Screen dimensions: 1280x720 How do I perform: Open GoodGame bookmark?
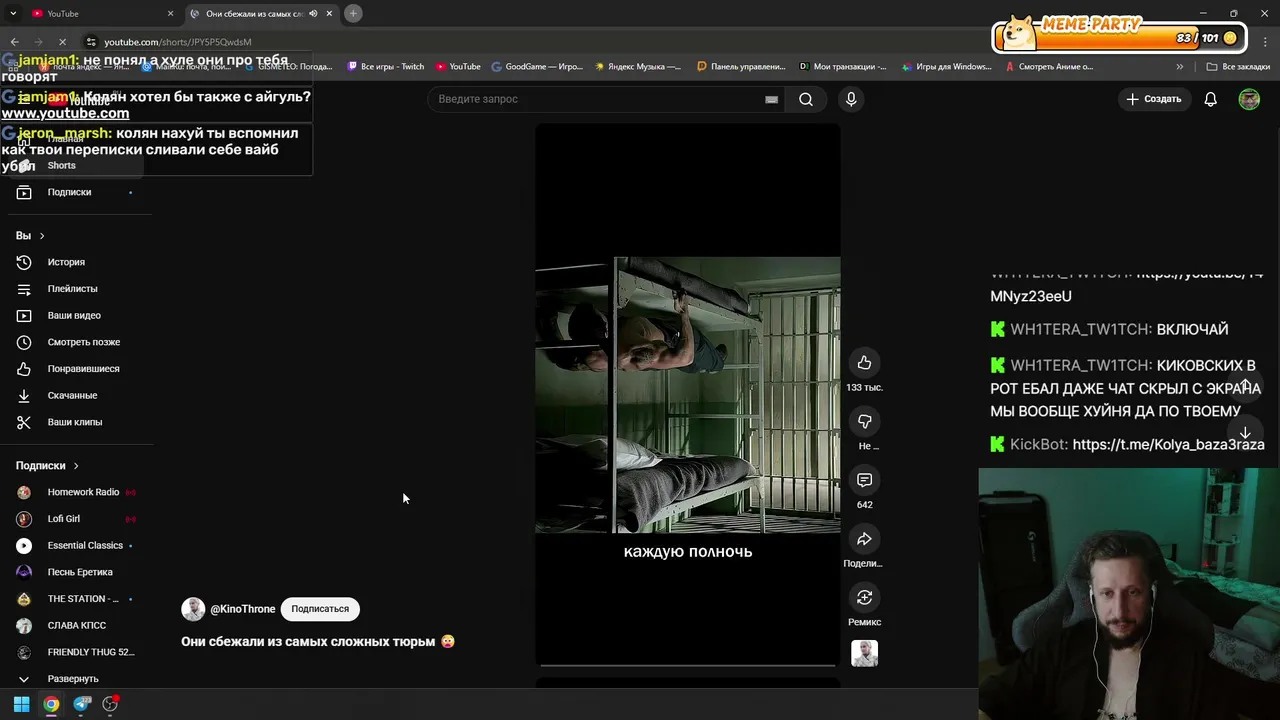click(537, 67)
